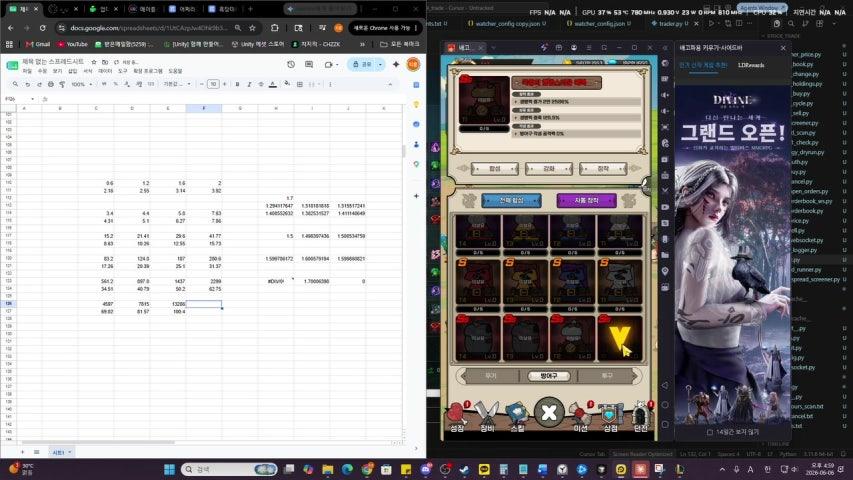
Task: Open the Edit menu in Sheets
Action: pyautogui.click(x=42, y=71)
